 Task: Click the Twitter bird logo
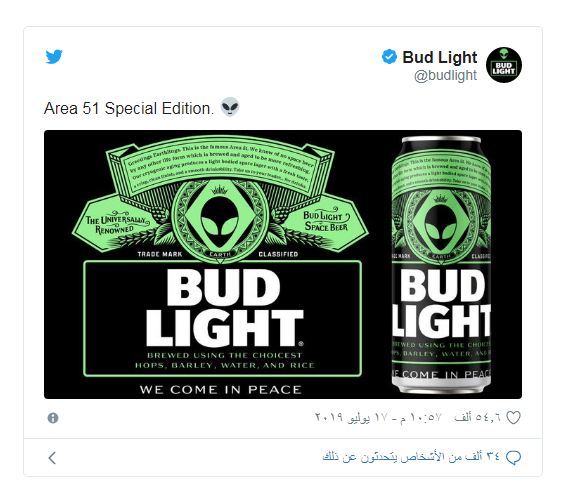(x=54, y=57)
